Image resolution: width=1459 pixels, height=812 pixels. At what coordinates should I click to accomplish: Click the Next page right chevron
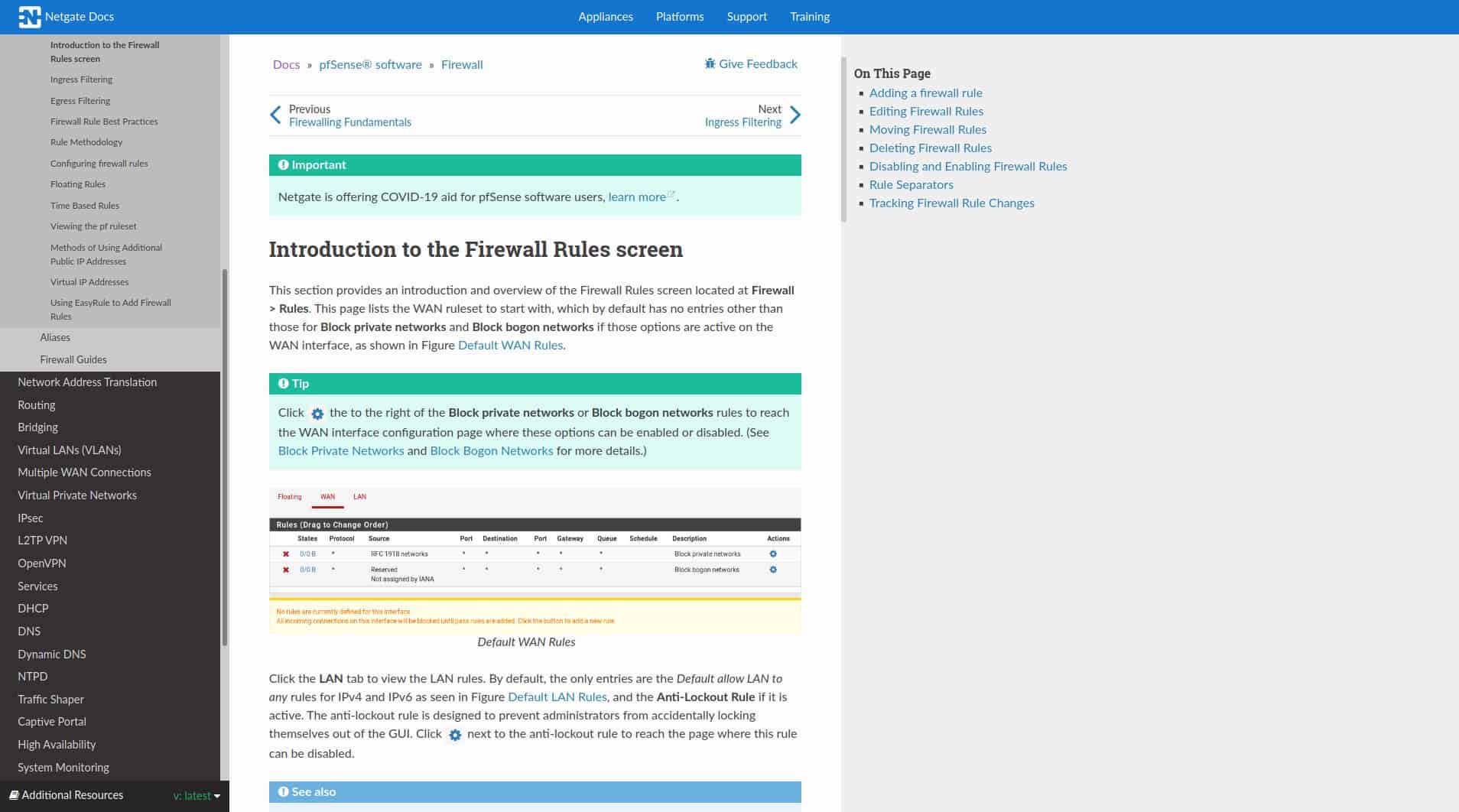coord(795,115)
